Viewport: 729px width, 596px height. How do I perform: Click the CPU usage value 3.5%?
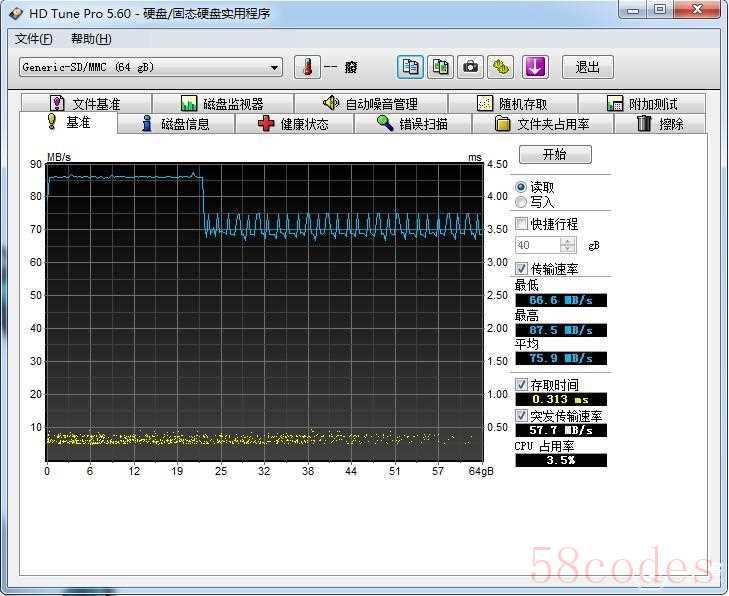pos(561,461)
